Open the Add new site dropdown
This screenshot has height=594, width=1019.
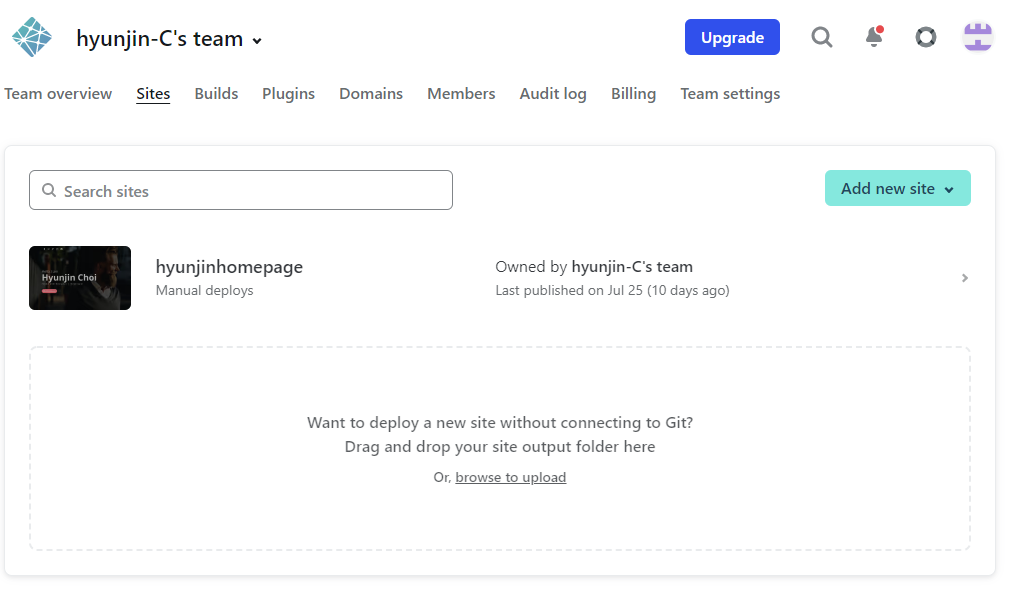click(x=897, y=188)
